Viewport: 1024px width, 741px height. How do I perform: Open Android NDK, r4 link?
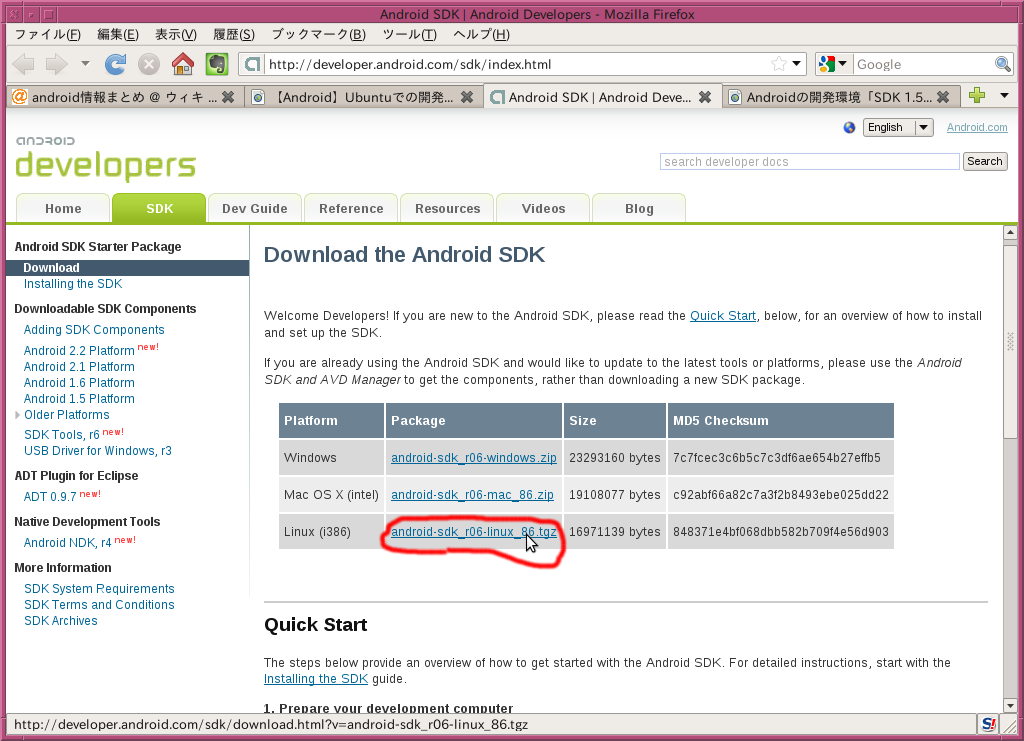click(x=67, y=543)
